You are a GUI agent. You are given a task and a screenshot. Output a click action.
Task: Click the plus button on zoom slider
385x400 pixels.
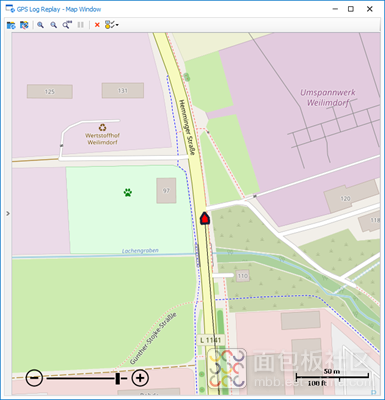click(x=140, y=378)
